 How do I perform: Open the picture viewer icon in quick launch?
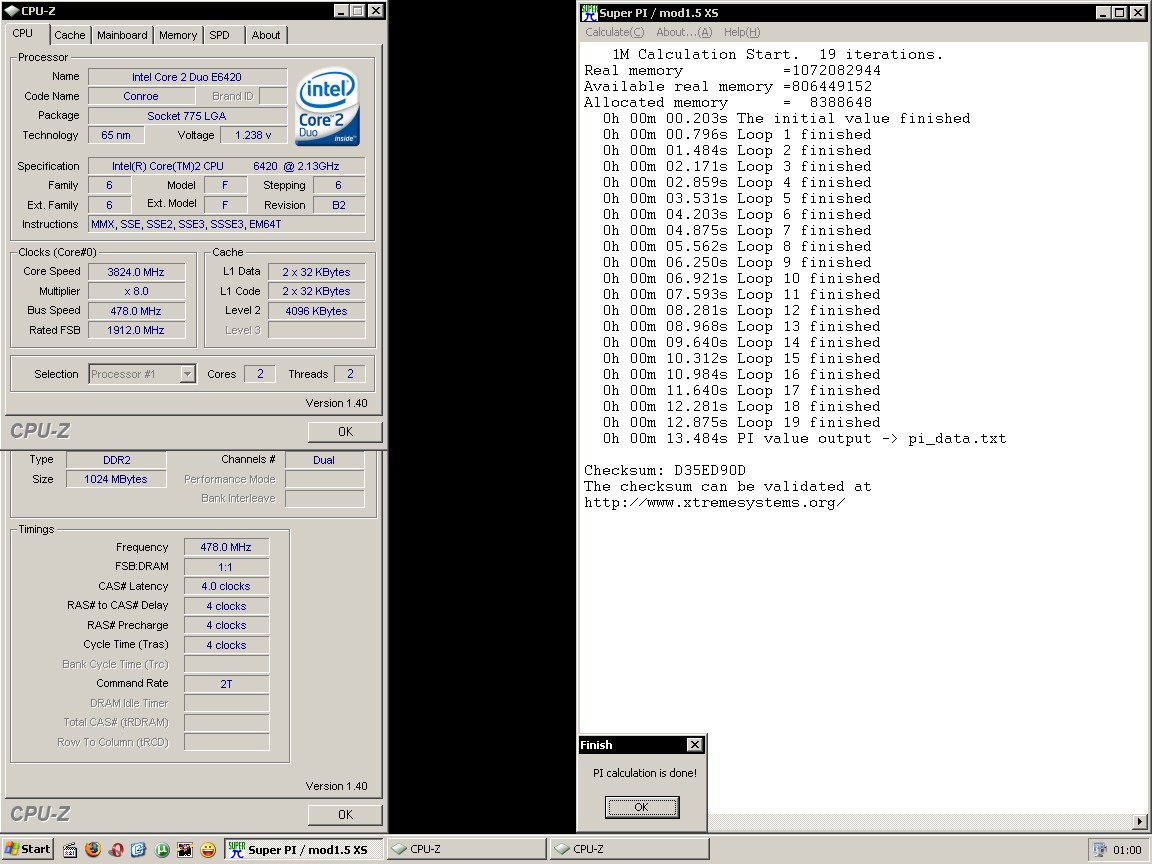click(185, 850)
